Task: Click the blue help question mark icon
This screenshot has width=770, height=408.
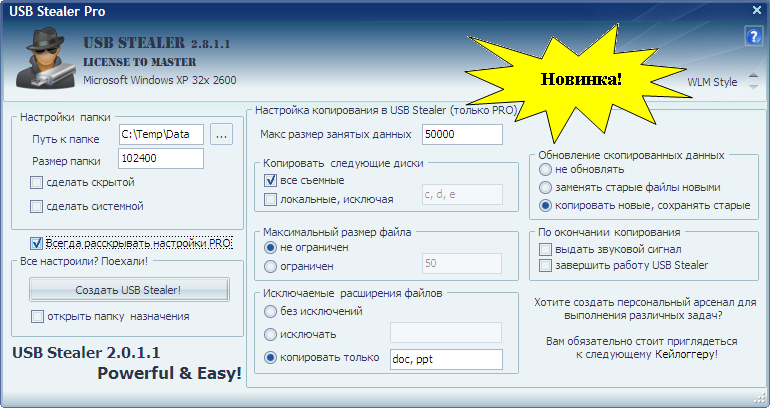Action: click(753, 36)
